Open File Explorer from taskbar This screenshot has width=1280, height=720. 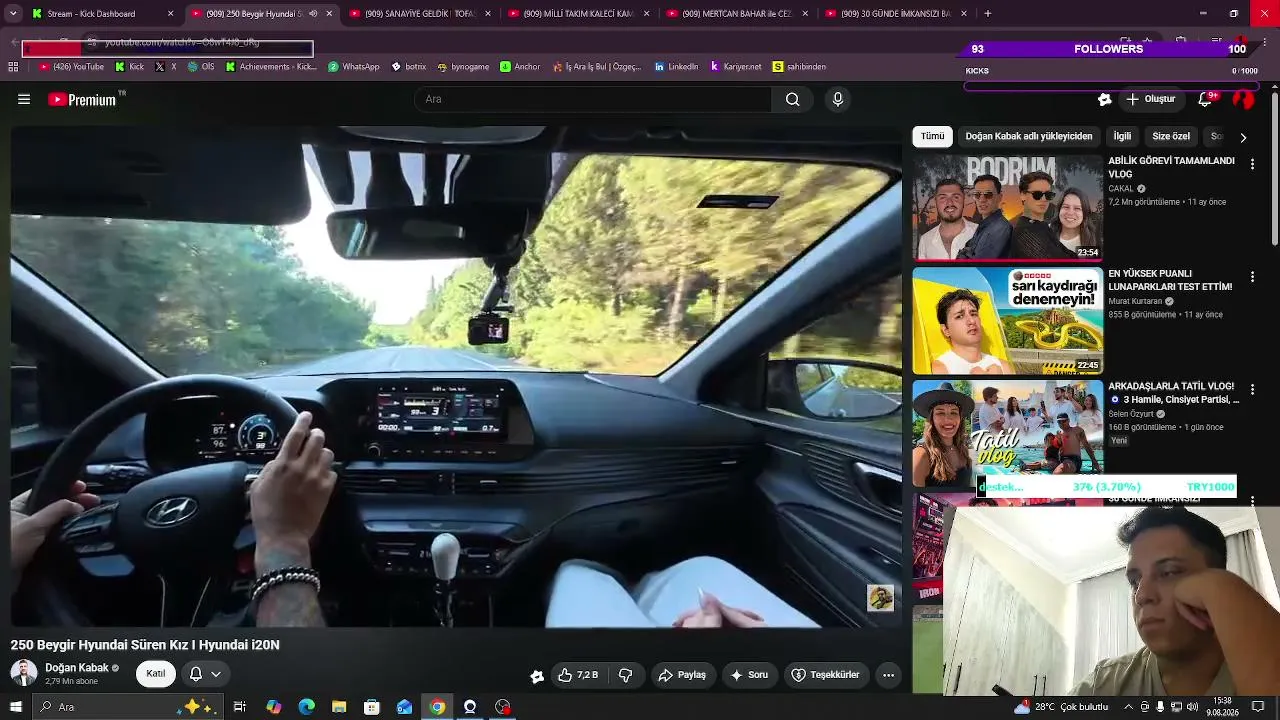pyautogui.click(x=339, y=707)
